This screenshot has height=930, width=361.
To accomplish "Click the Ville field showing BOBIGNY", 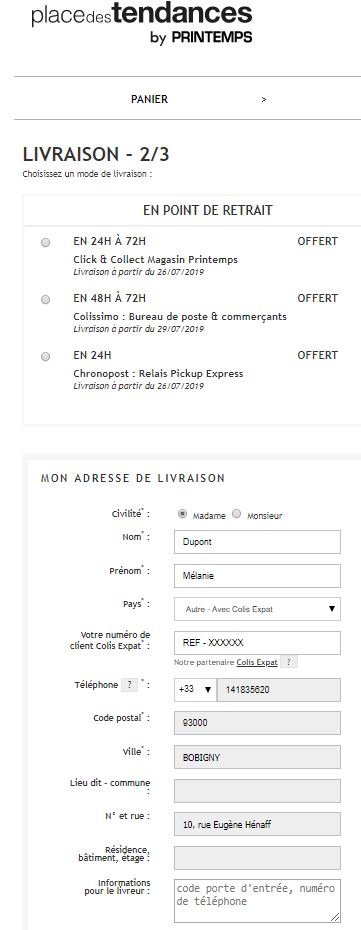I will (257, 757).
